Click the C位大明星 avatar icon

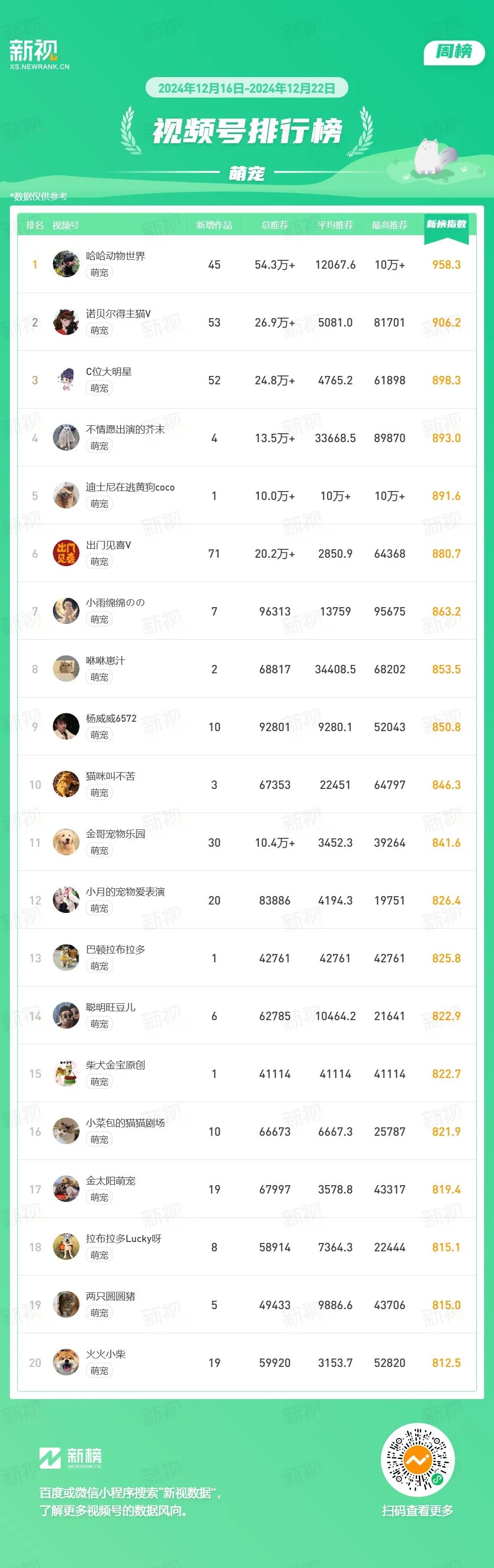[x=66, y=380]
